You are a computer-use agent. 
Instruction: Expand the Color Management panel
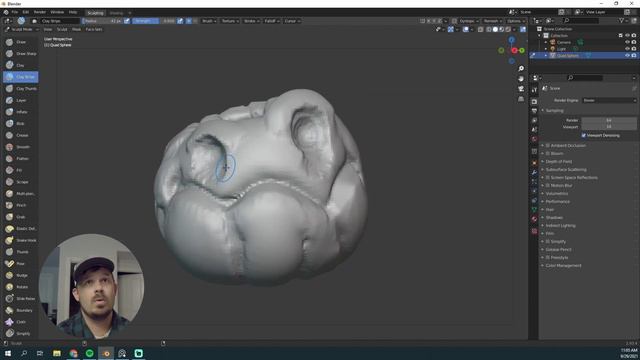(563, 266)
